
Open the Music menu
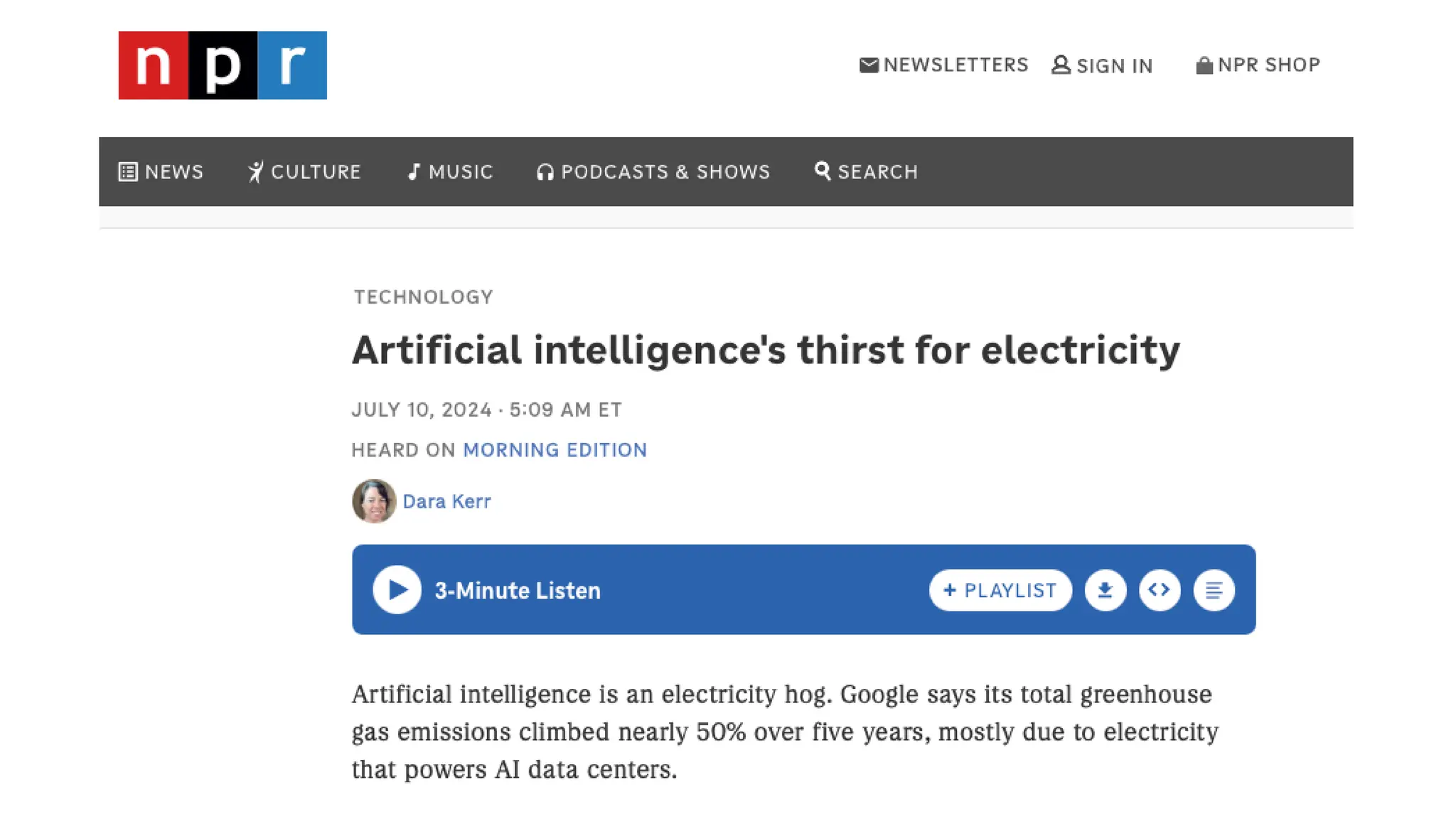pos(451,172)
